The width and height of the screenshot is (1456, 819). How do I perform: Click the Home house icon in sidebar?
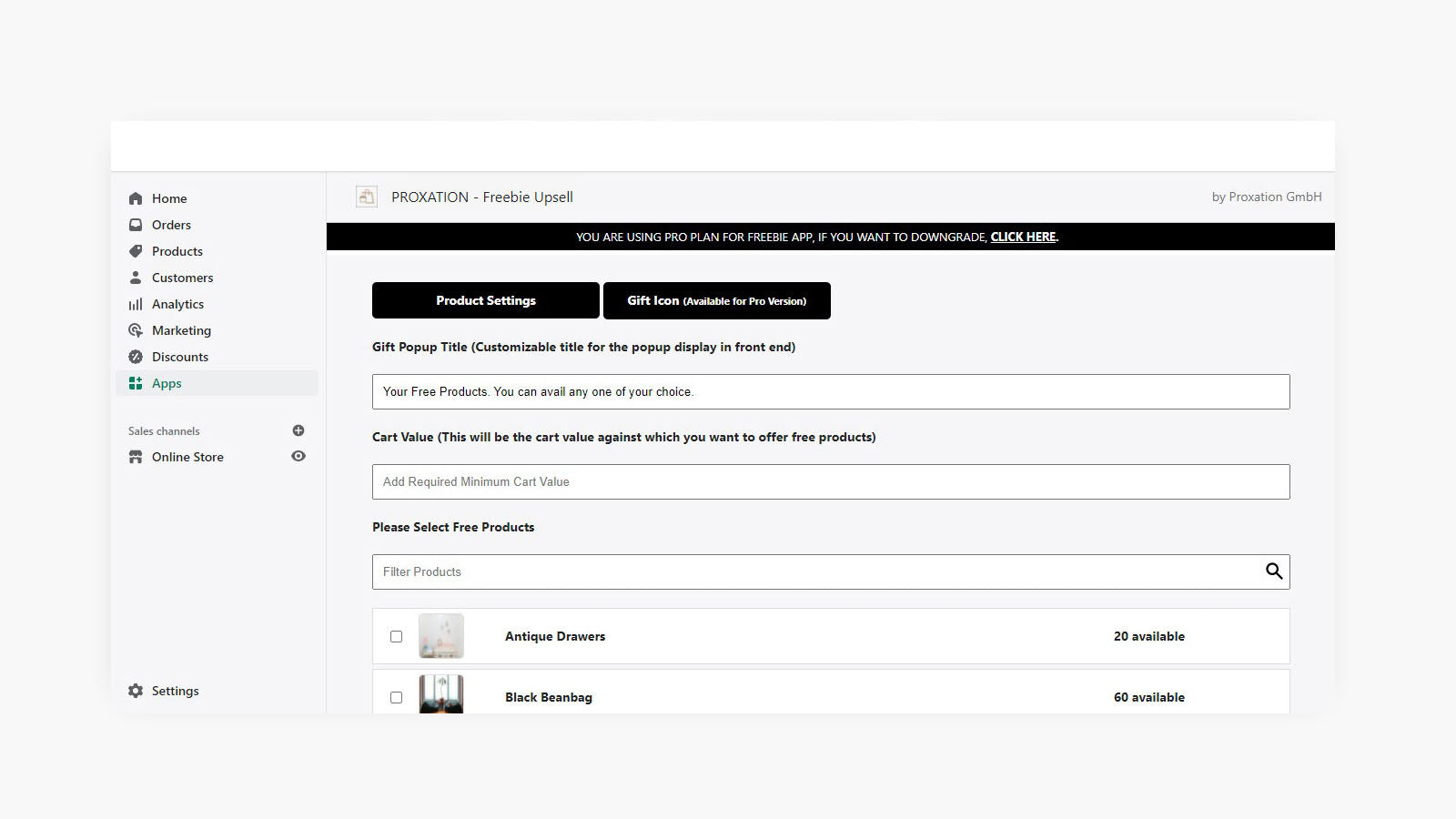coord(136,198)
